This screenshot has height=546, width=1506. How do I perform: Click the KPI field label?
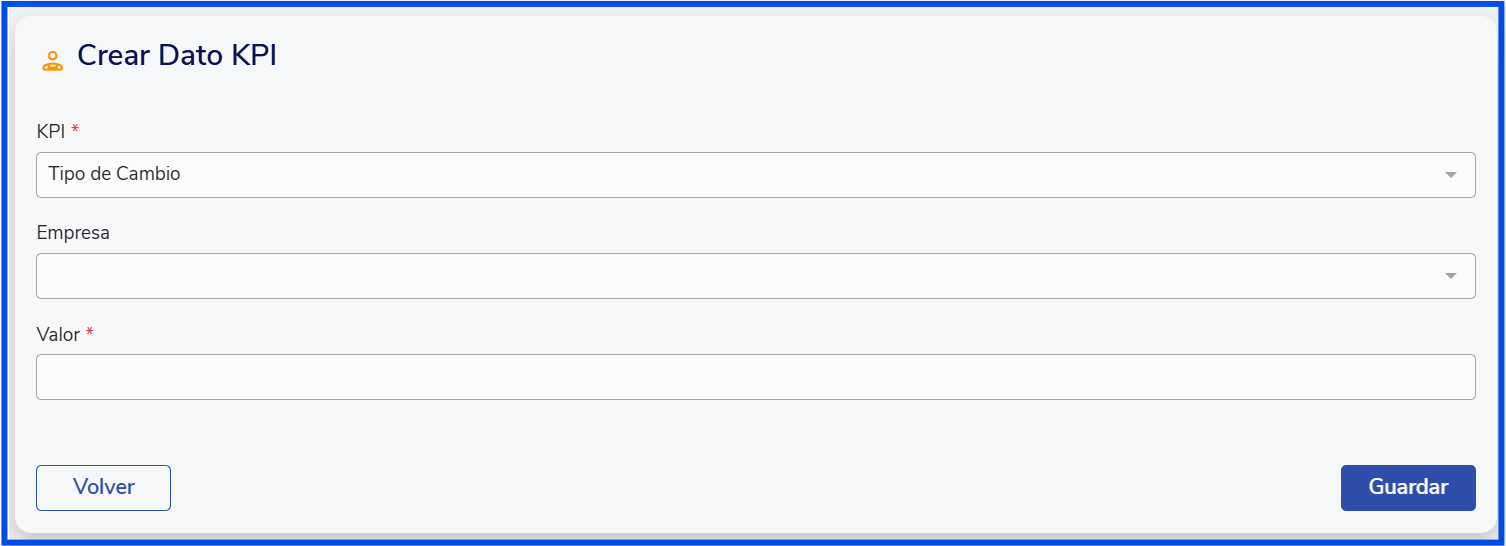(51, 131)
